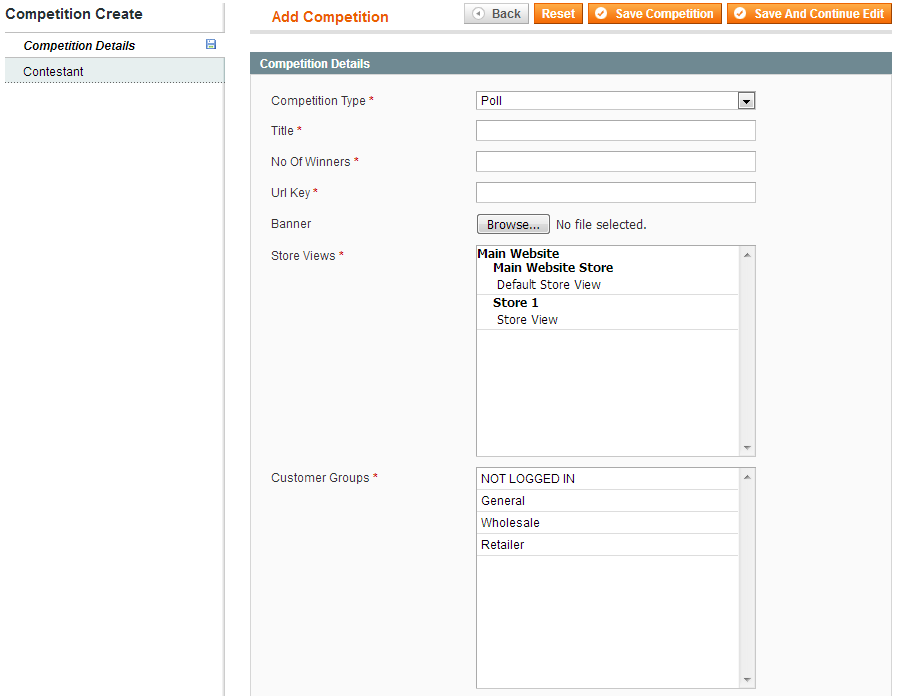This screenshot has height=696, width=899.
Task: Select NOT LOGGED IN customer group
Action: (528, 479)
